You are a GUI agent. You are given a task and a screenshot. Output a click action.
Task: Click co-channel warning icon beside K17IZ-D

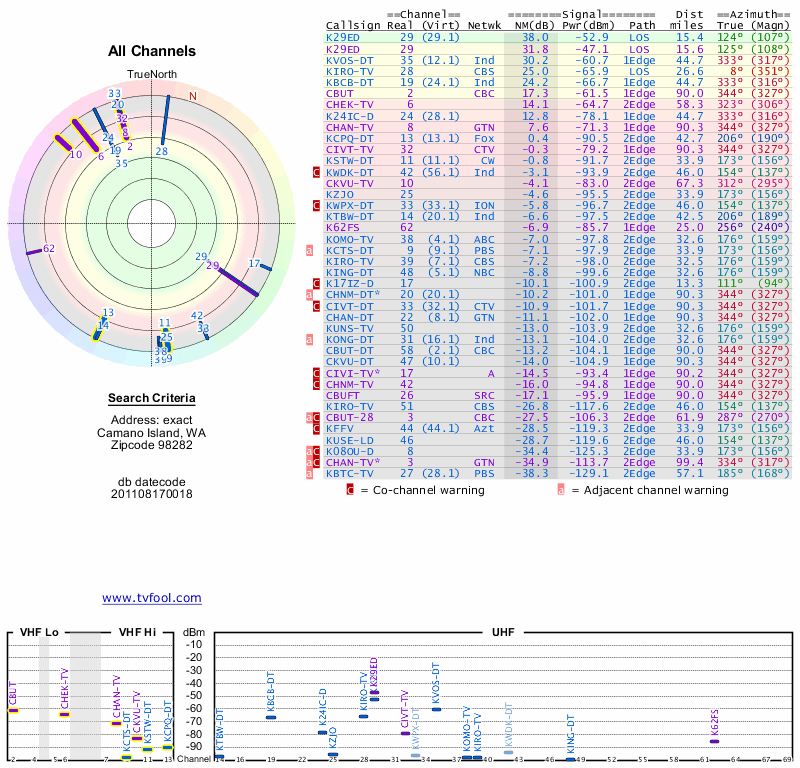[316, 283]
